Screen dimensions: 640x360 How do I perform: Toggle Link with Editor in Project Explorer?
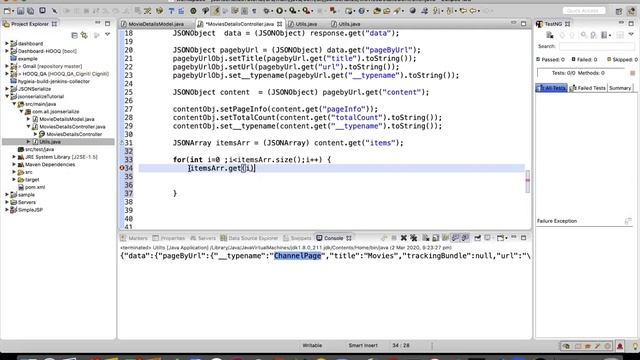pos(84,36)
